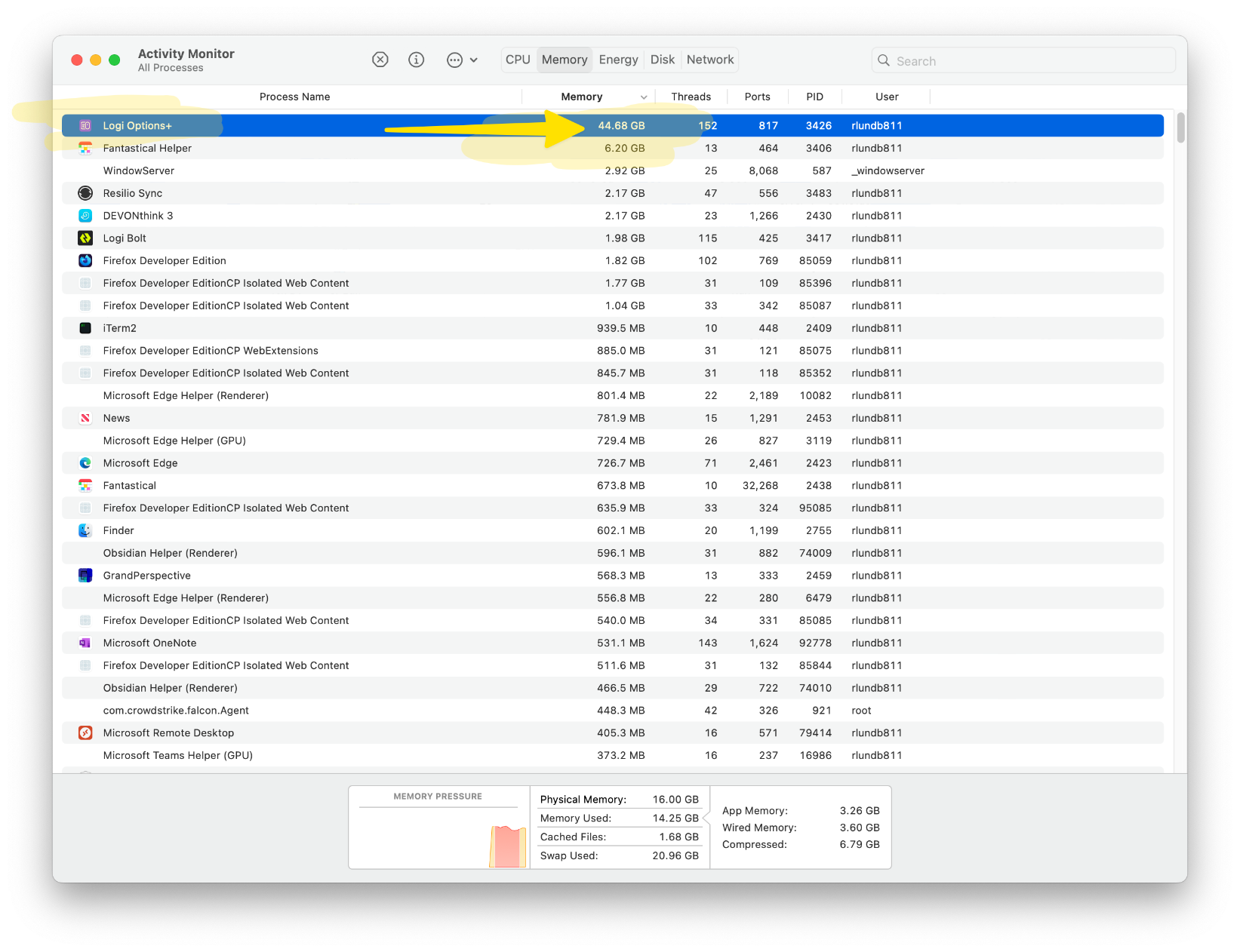Switch to the CPU tab

coord(518,60)
